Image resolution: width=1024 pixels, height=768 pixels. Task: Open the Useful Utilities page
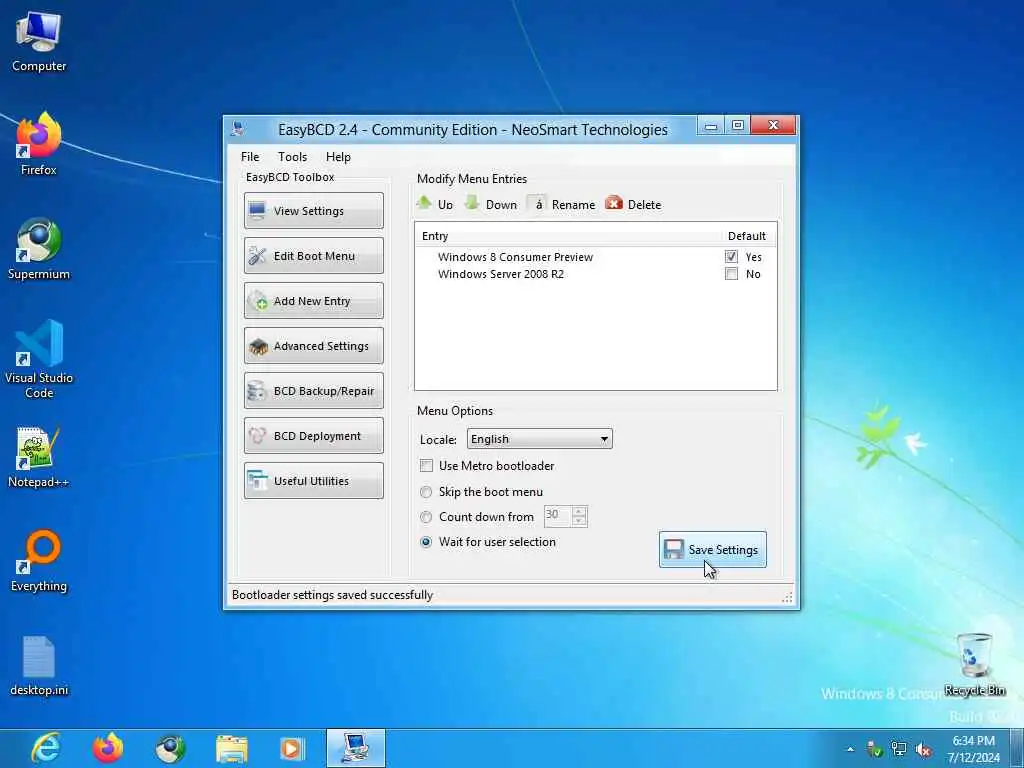point(313,481)
